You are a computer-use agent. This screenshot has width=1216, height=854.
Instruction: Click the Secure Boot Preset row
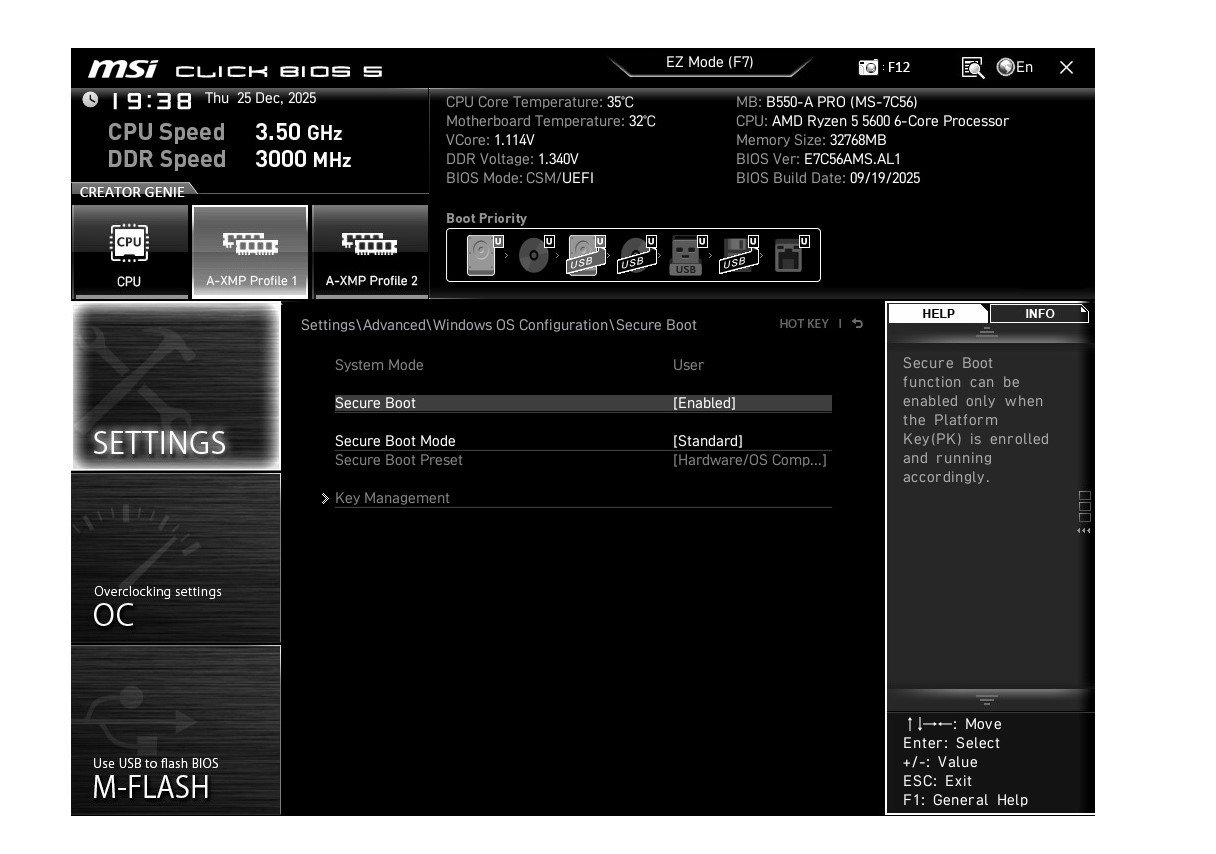point(583,460)
